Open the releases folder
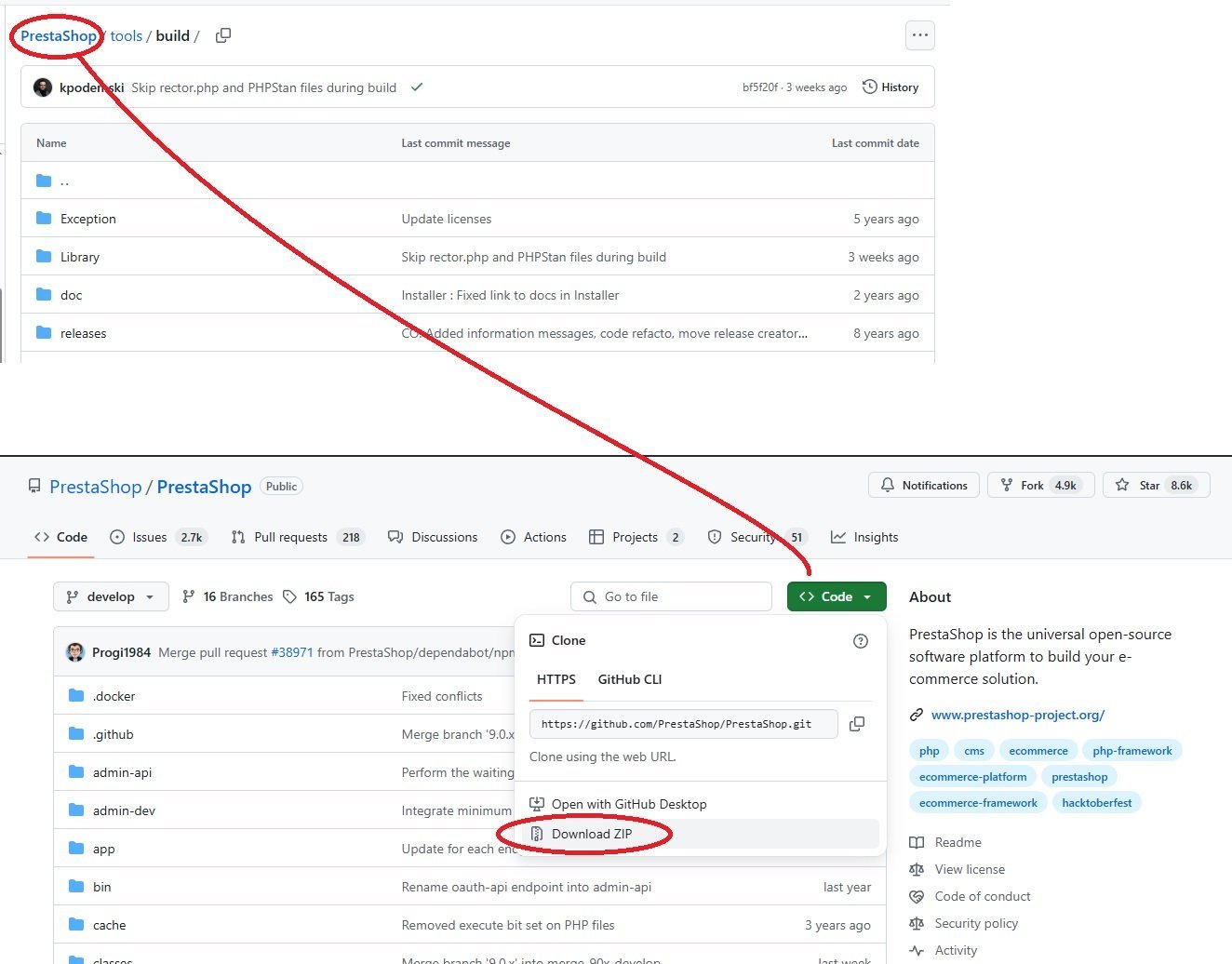Image resolution: width=1232 pixels, height=964 pixels. coord(84,333)
